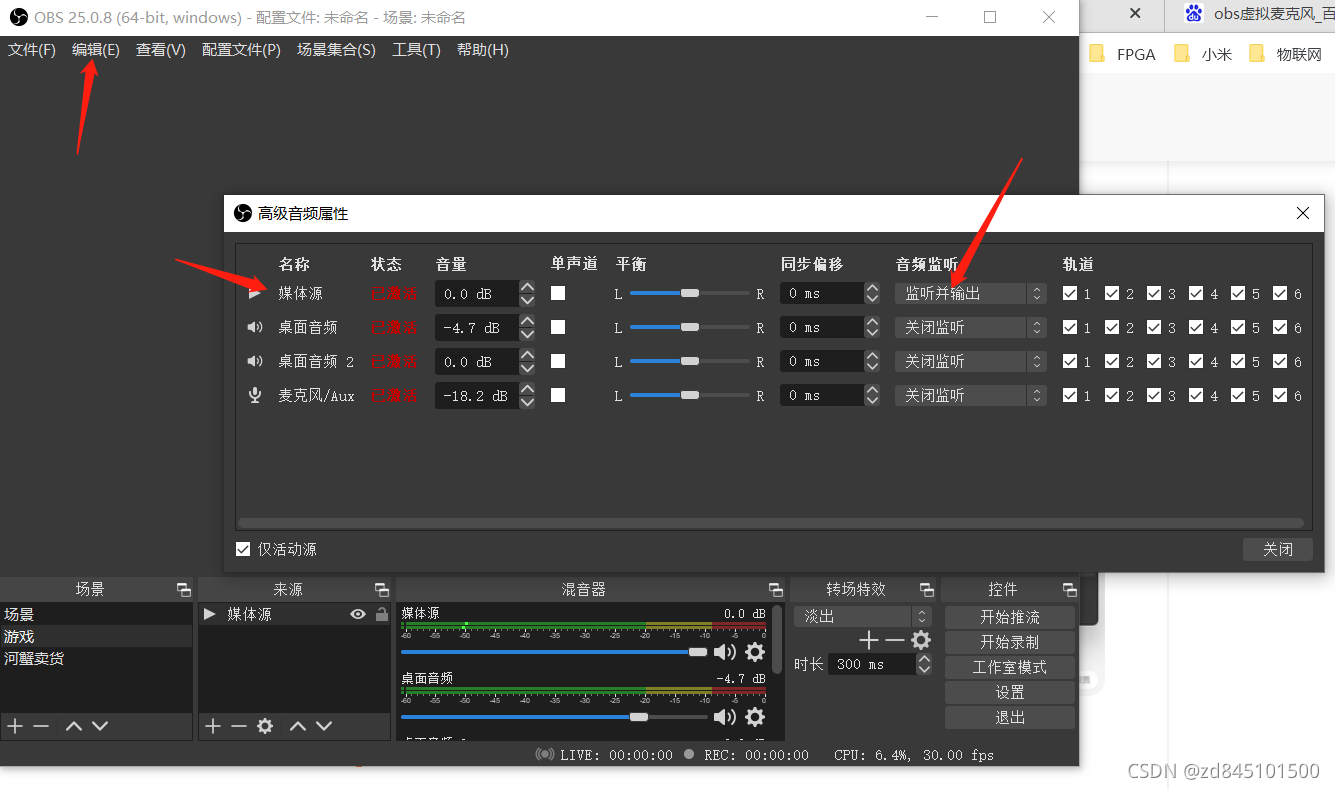Uncheck track 3 for 桌面音频
Viewport: 1335px width, 789px height.
pos(1154,327)
